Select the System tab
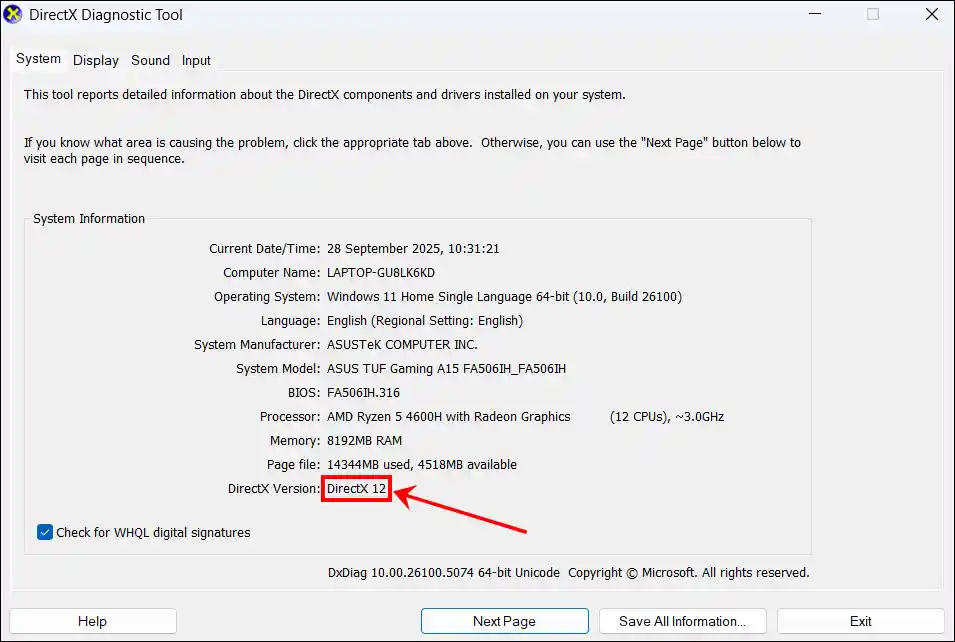 (x=38, y=58)
